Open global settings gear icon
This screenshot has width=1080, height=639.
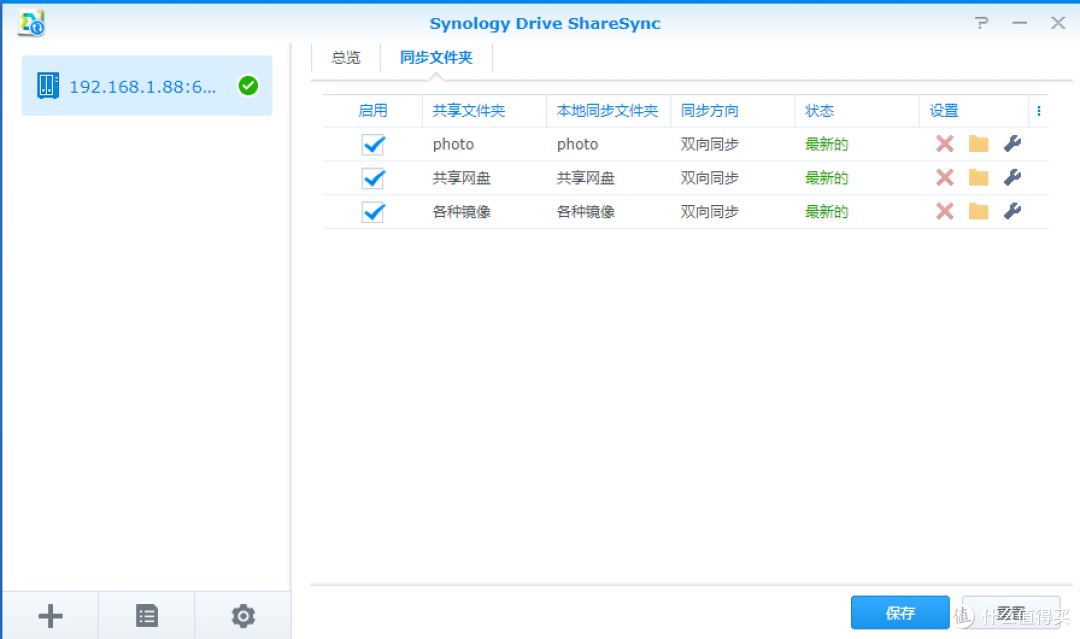click(x=243, y=616)
